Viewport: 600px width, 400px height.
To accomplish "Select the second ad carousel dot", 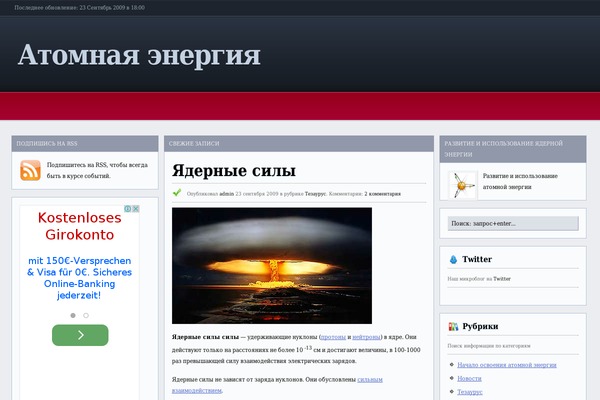I will tap(86, 315).
